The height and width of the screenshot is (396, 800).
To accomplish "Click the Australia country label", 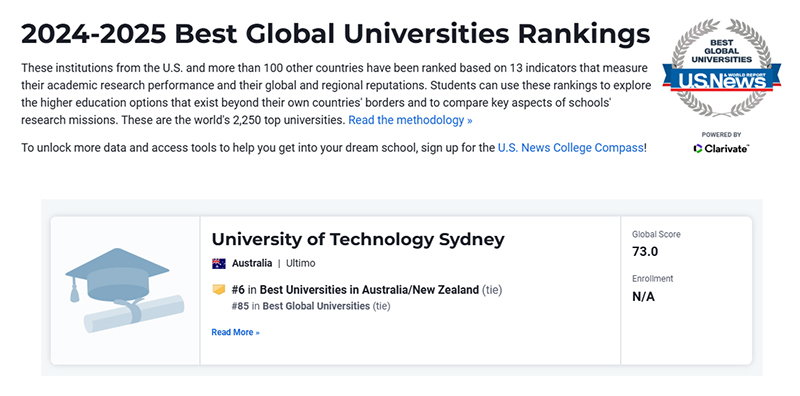I will 252,264.
